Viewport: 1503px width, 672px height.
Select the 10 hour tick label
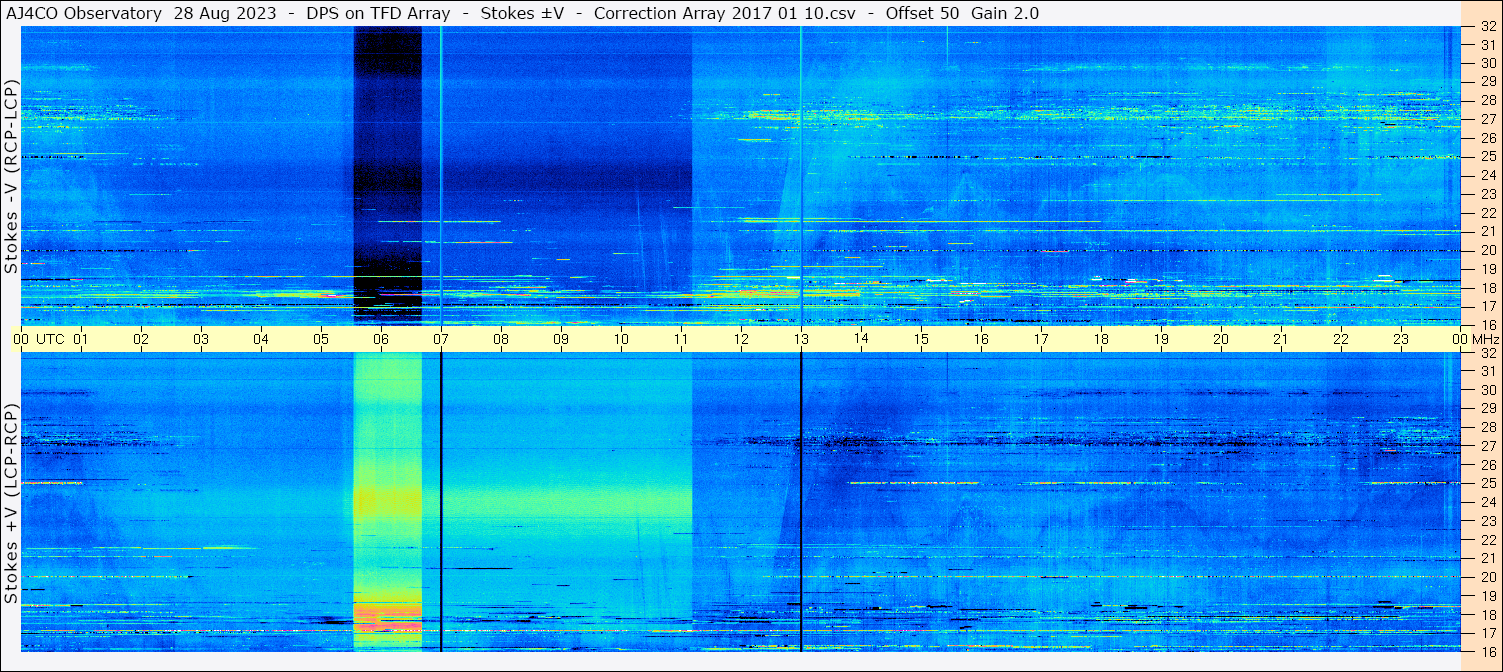pyautogui.click(x=621, y=339)
